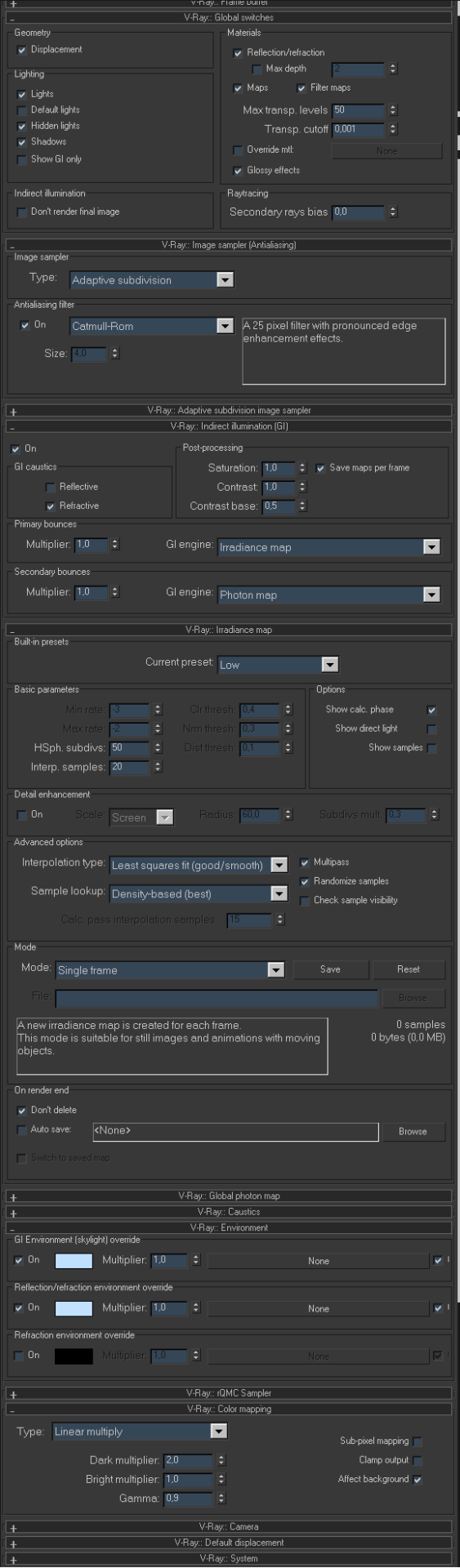Expand V-Ray Default displacement rollout
460x1568 pixels.
point(229,1543)
